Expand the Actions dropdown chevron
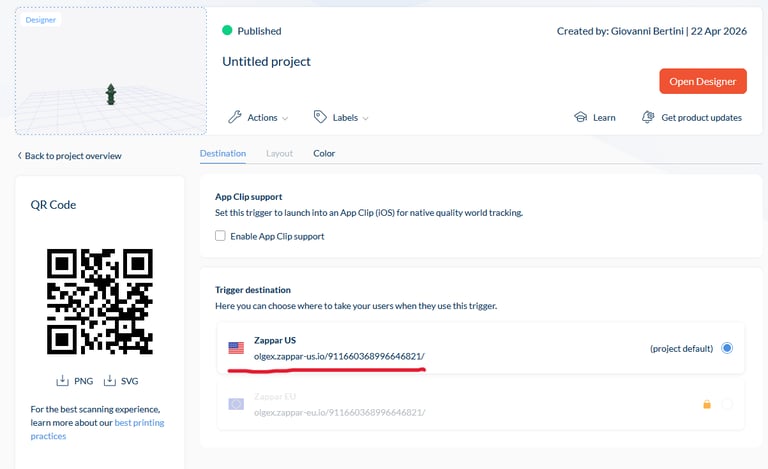 [x=285, y=118]
